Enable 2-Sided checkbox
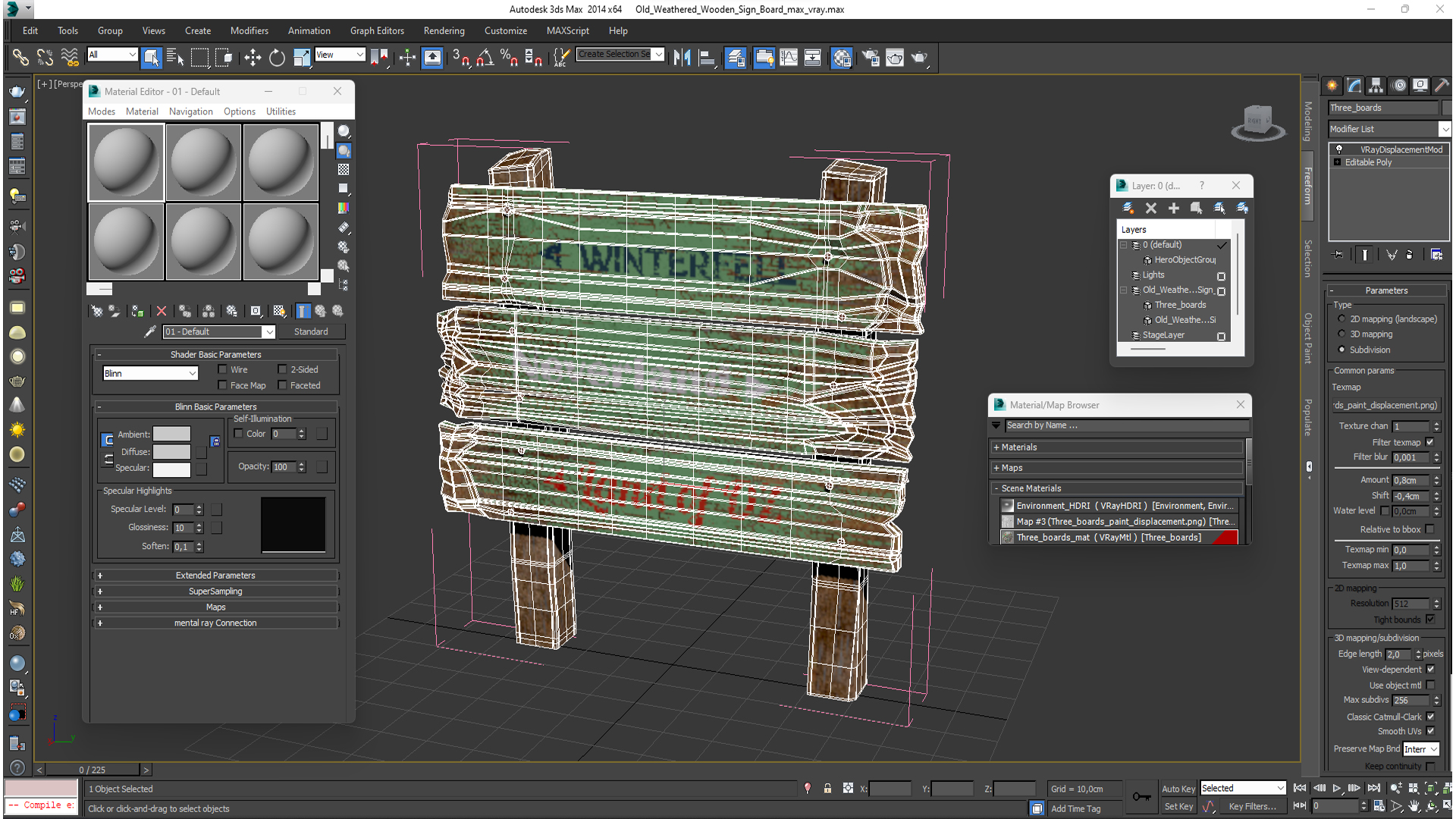Screen dimensions: 1456x819 [282, 369]
